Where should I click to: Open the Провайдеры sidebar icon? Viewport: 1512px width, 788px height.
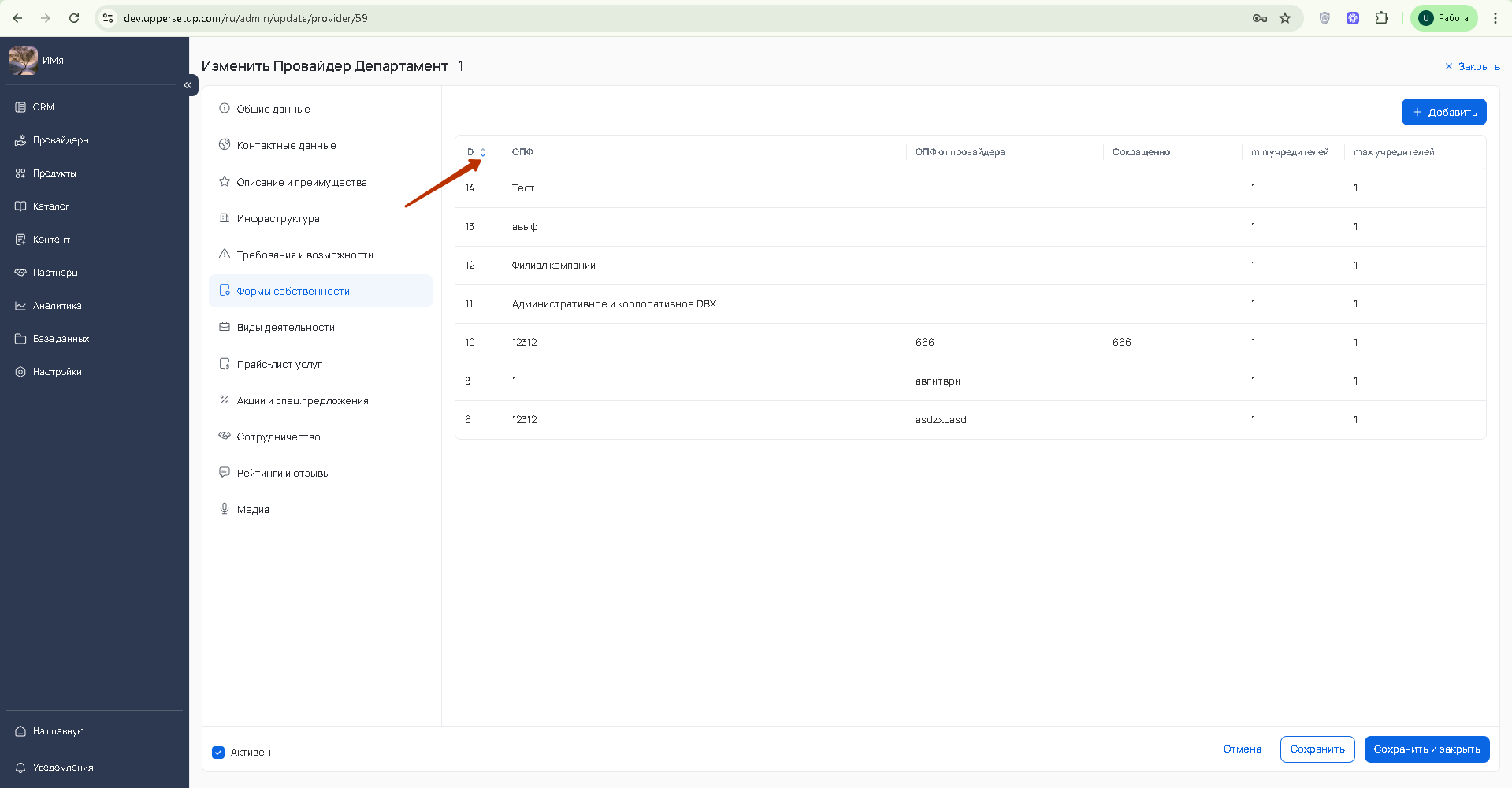click(x=20, y=140)
